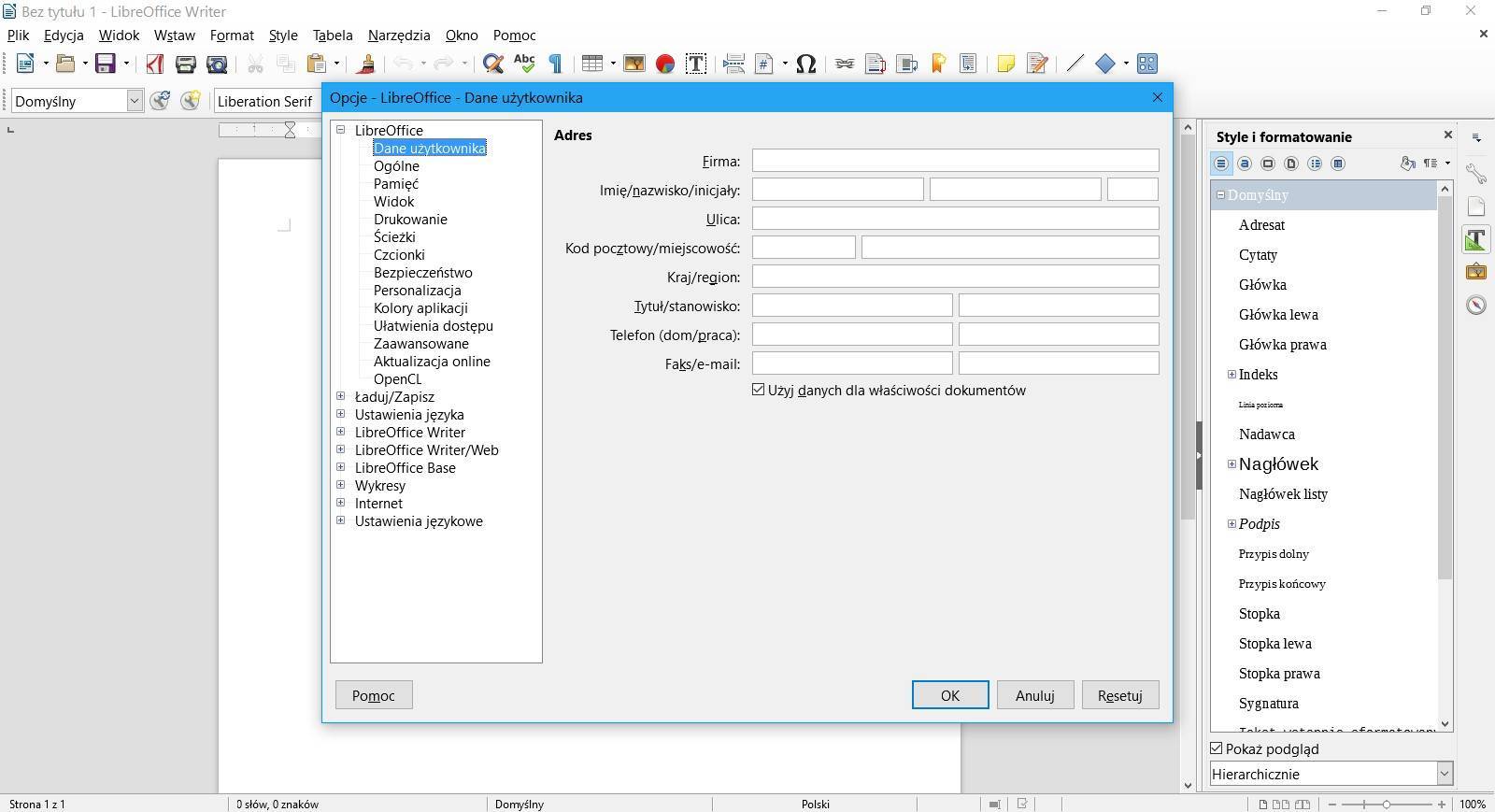Click the Insert cross-reference icon

(x=968, y=64)
